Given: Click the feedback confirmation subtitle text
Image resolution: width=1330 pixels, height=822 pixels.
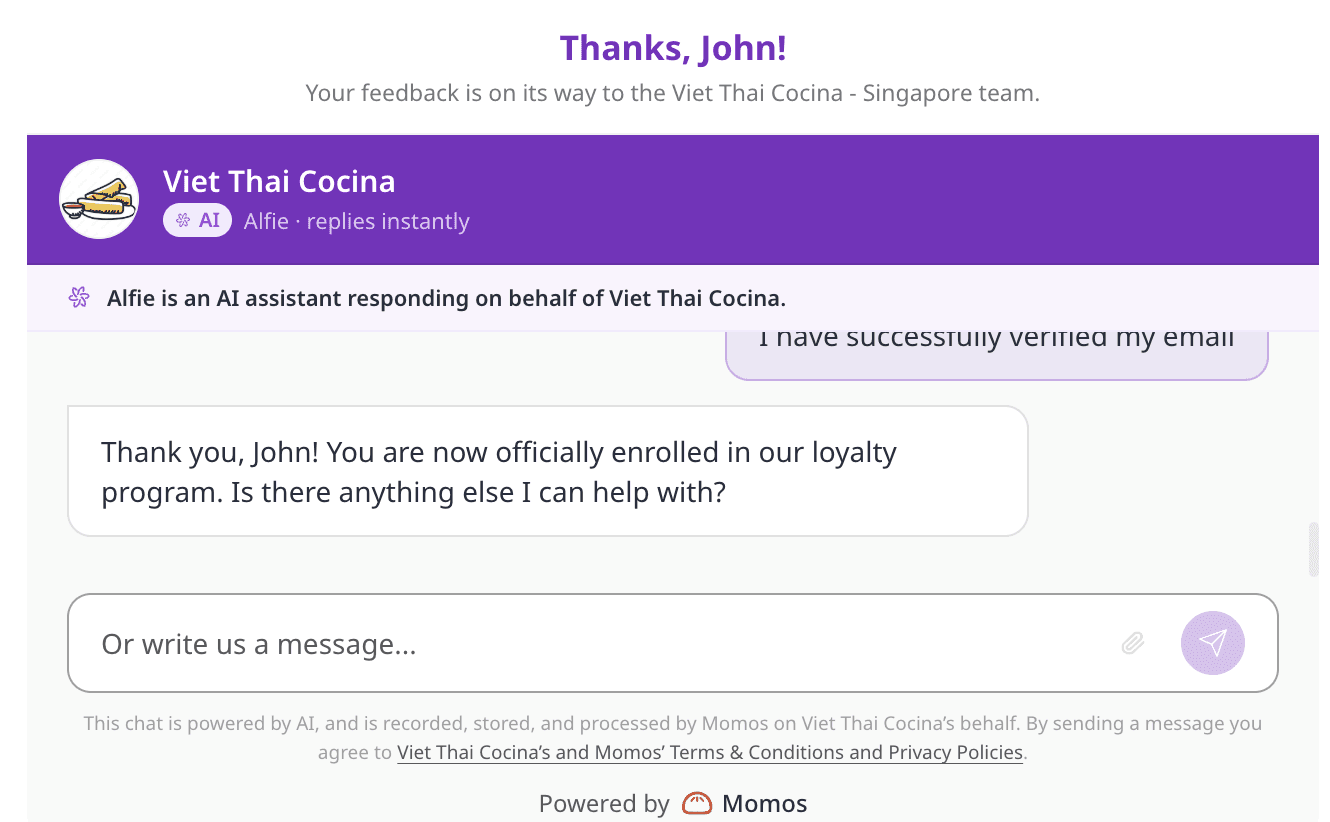Looking at the screenshot, I should [673, 94].
